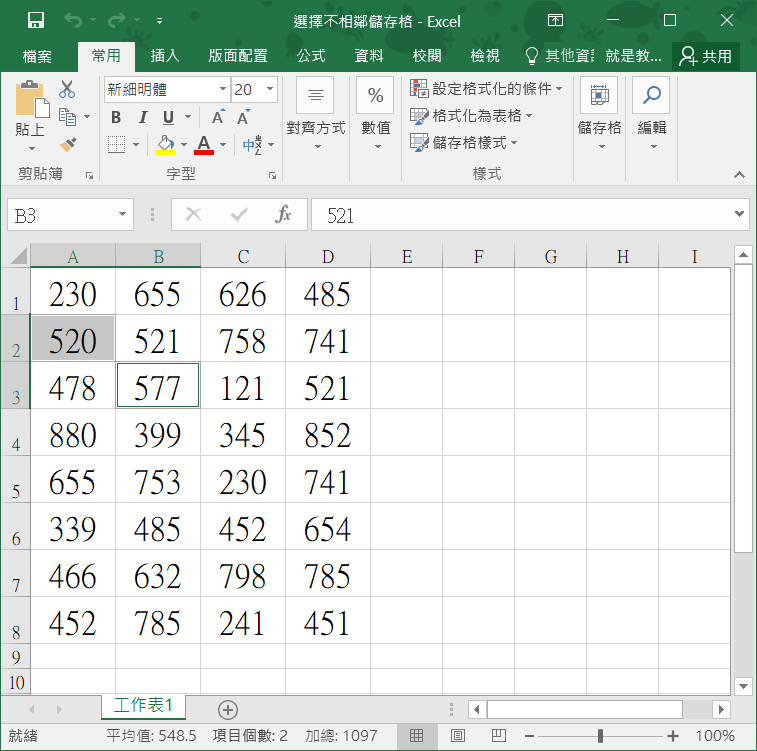Click 設定格式化的條件 button
757x751 pixels.
pyautogui.click(x=486, y=89)
